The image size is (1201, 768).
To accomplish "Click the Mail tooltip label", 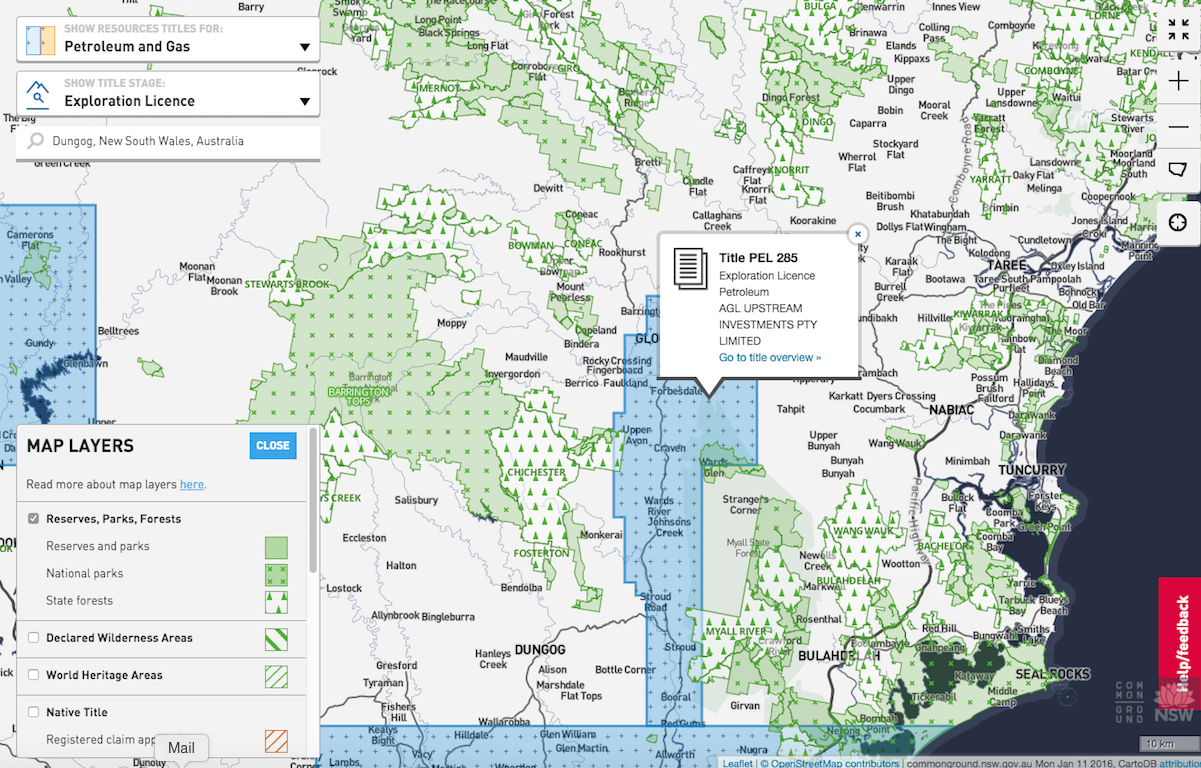I will (x=181, y=748).
